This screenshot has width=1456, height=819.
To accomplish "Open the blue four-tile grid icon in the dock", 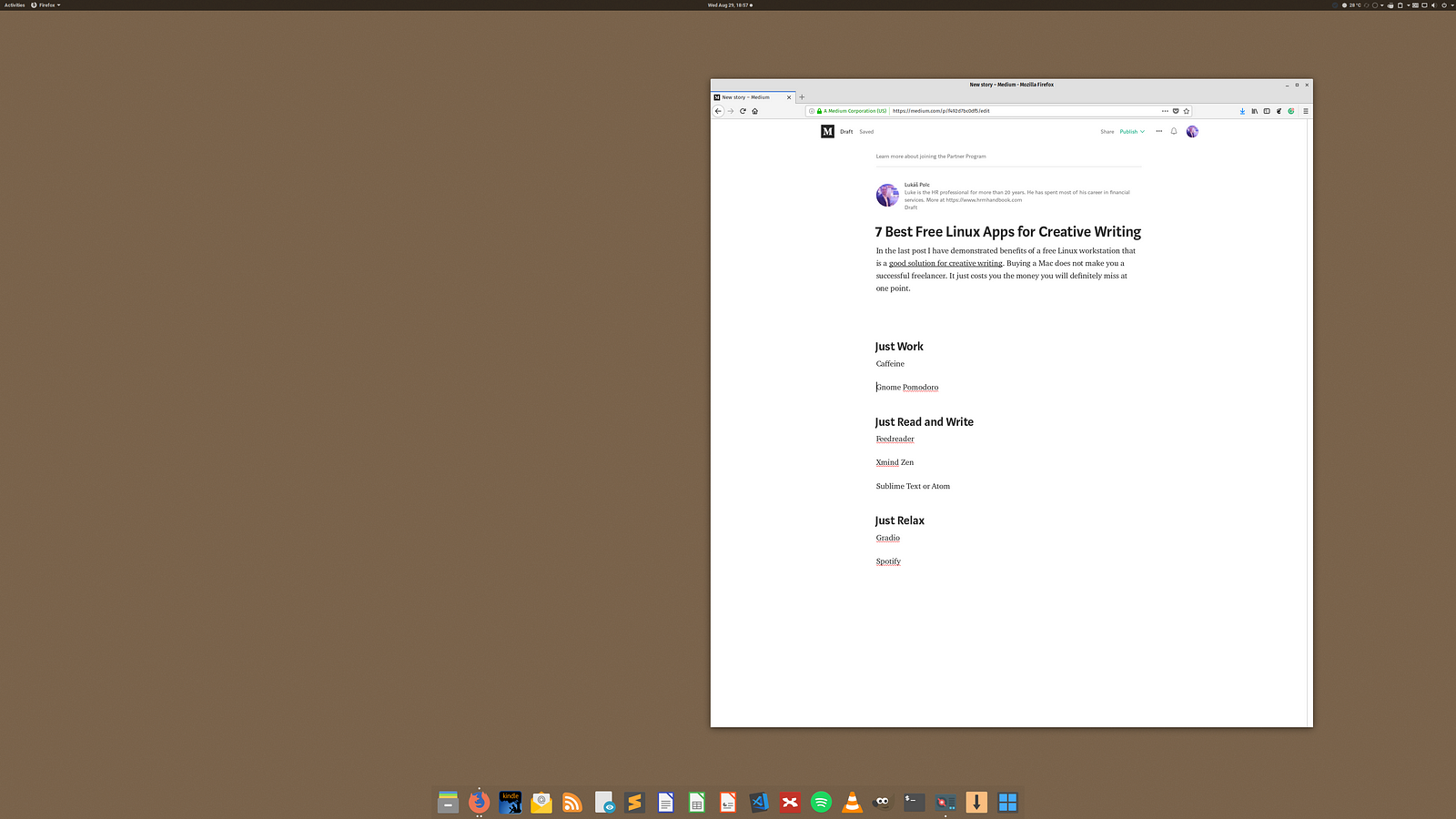I will (1007, 802).
